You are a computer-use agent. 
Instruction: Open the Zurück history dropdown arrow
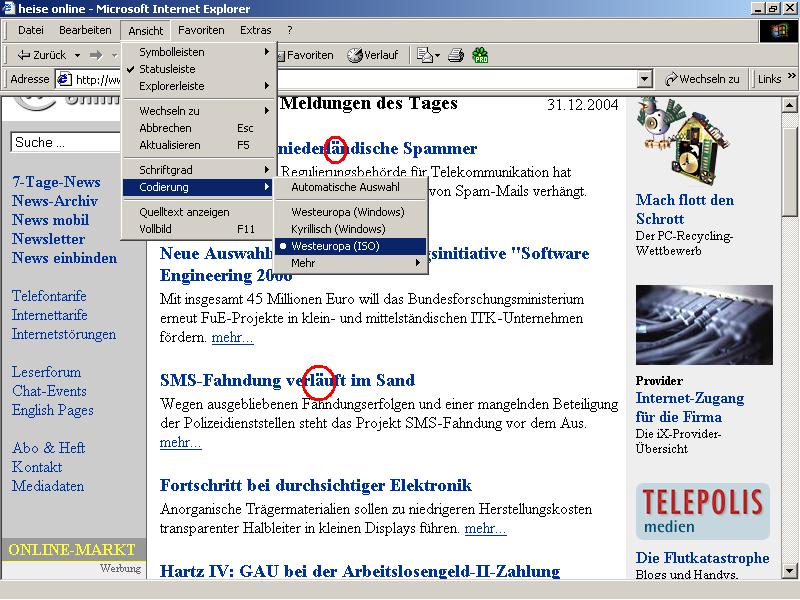point(77,55)
